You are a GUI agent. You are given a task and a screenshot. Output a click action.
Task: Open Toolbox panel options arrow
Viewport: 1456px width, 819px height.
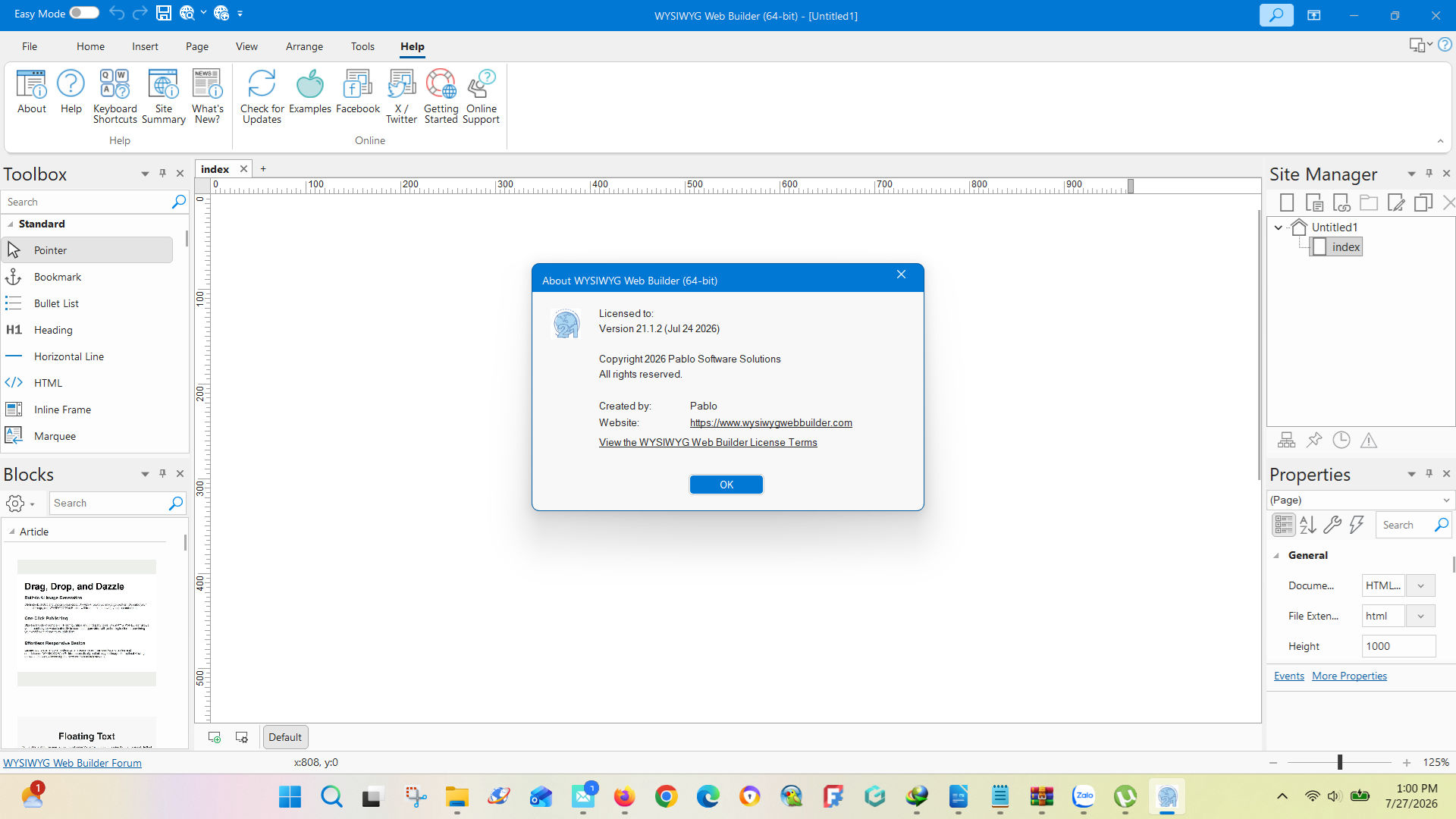(x=145, y=174)
